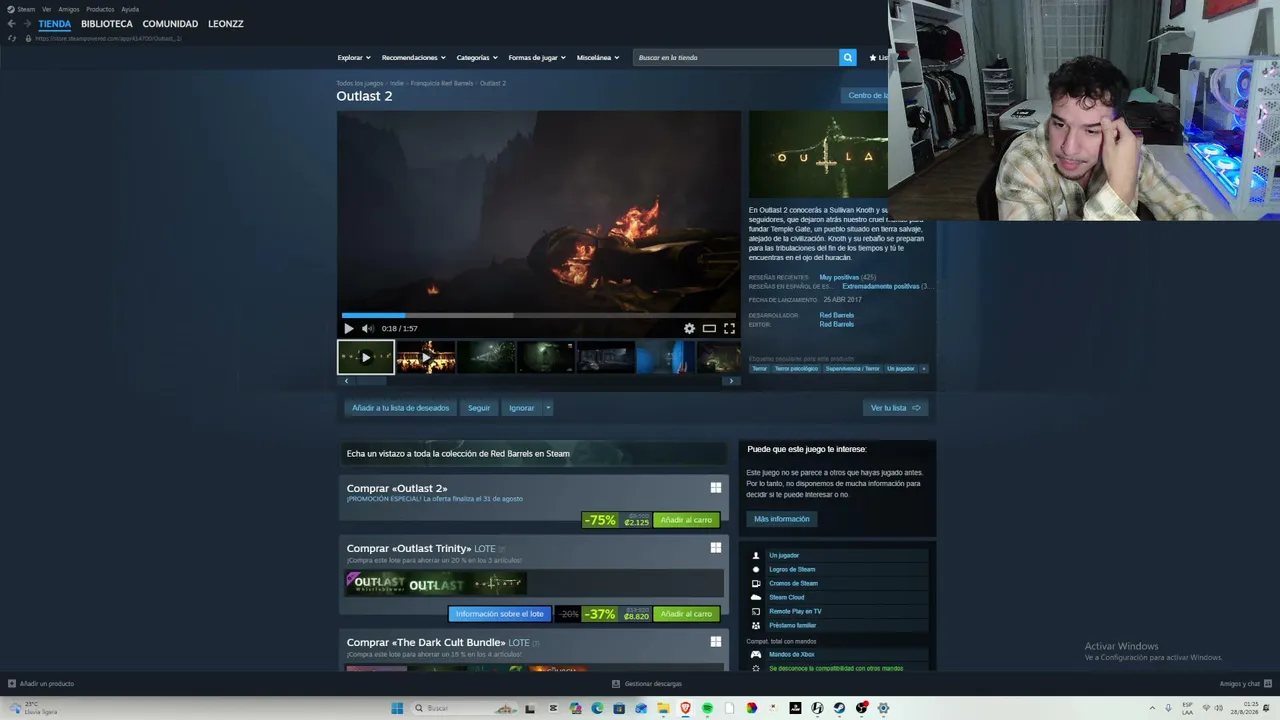1280x720 pixels.
Task: Select the second trailer thumbnail with fire
Action: click(426, 357)
